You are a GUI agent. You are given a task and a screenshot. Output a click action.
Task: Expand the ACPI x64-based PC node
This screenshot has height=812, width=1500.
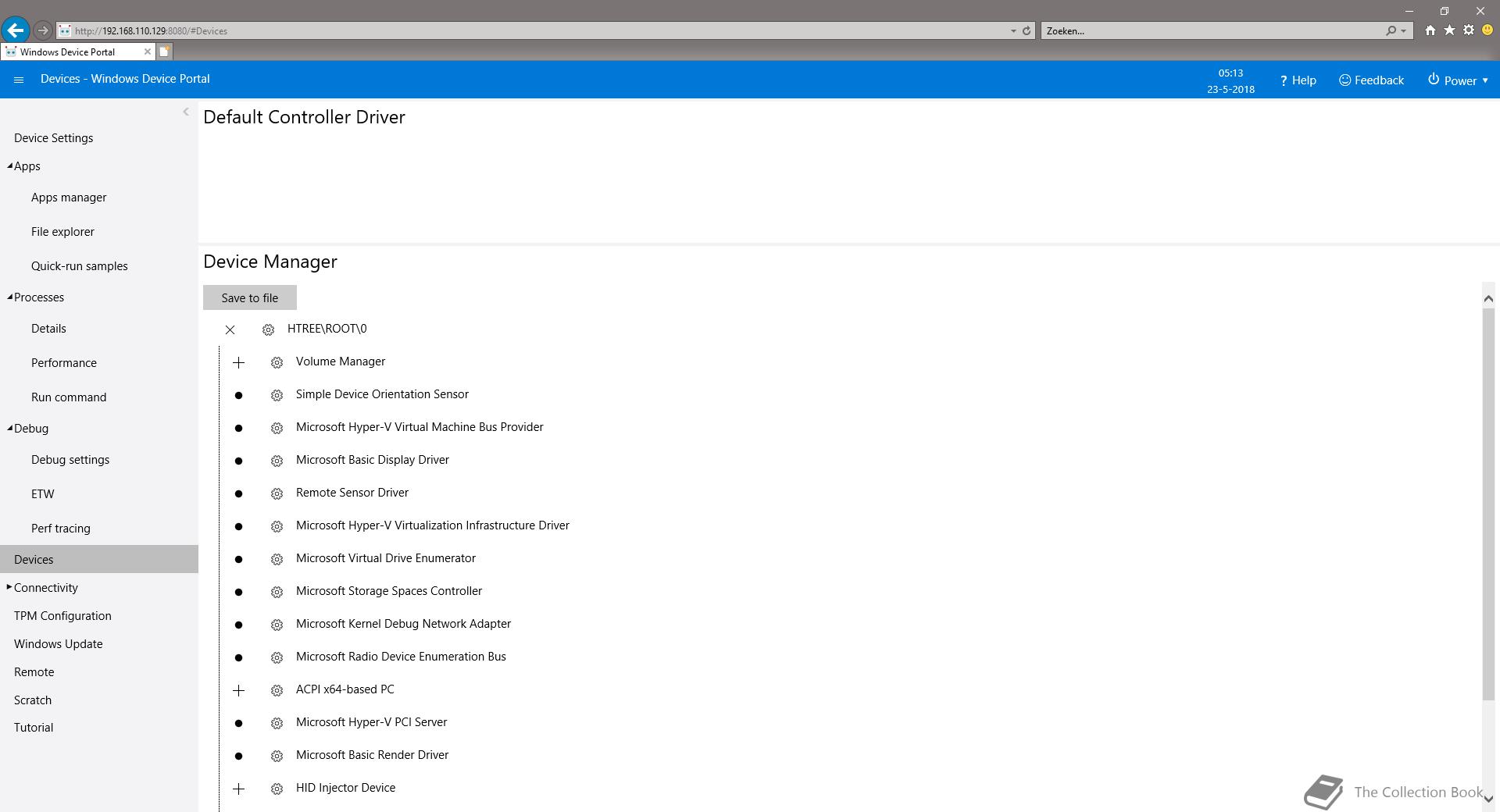[x=238, y=690]
